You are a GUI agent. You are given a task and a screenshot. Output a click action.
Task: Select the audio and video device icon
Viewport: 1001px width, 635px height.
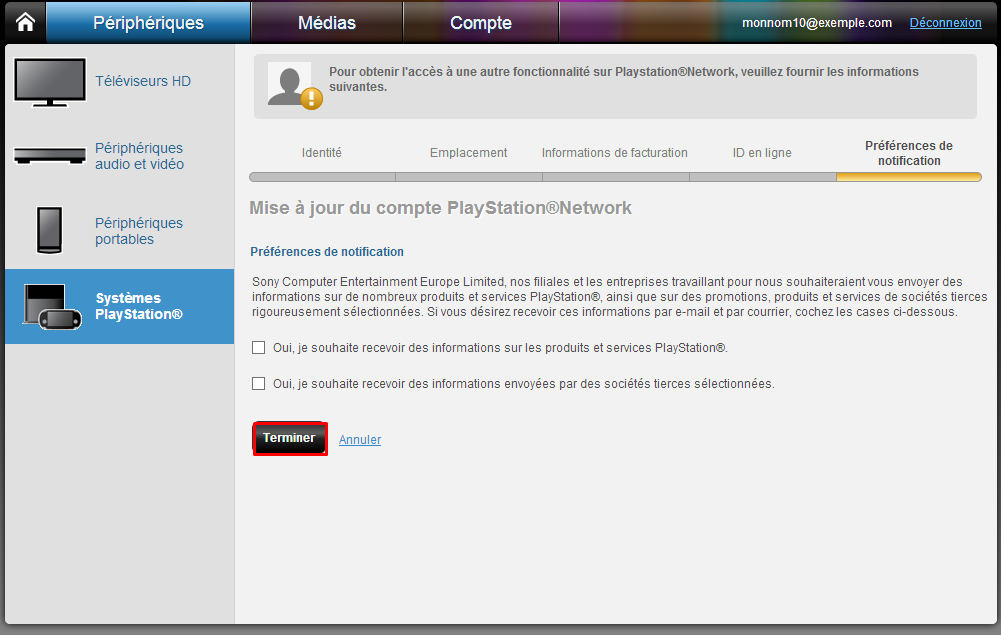[x=50, y=155]
